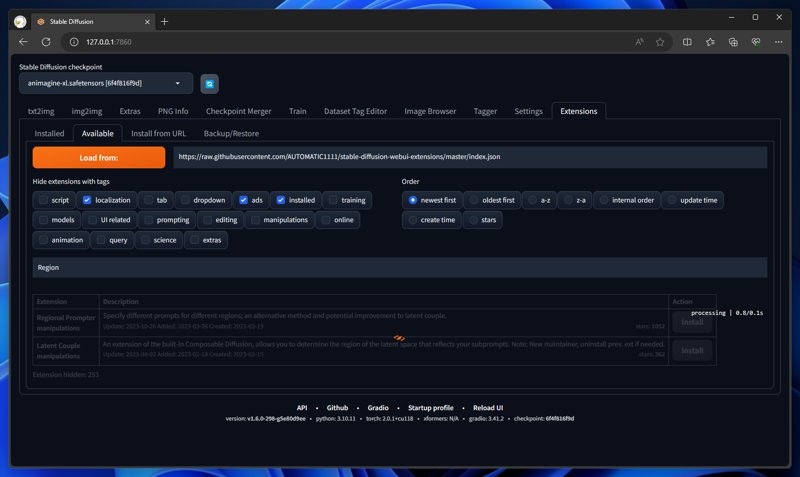
Task: Install the Latent Couple extension
Action: point(692,351)
